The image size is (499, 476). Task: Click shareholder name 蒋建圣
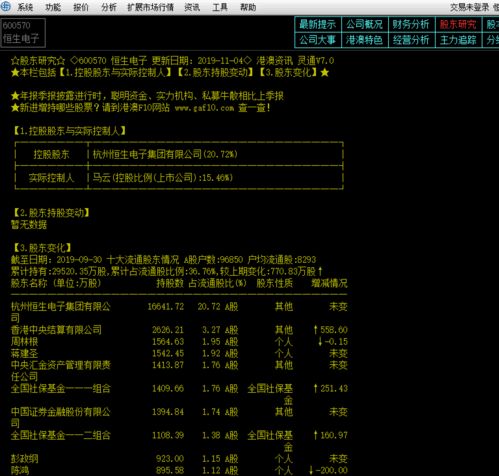point(24,353)
